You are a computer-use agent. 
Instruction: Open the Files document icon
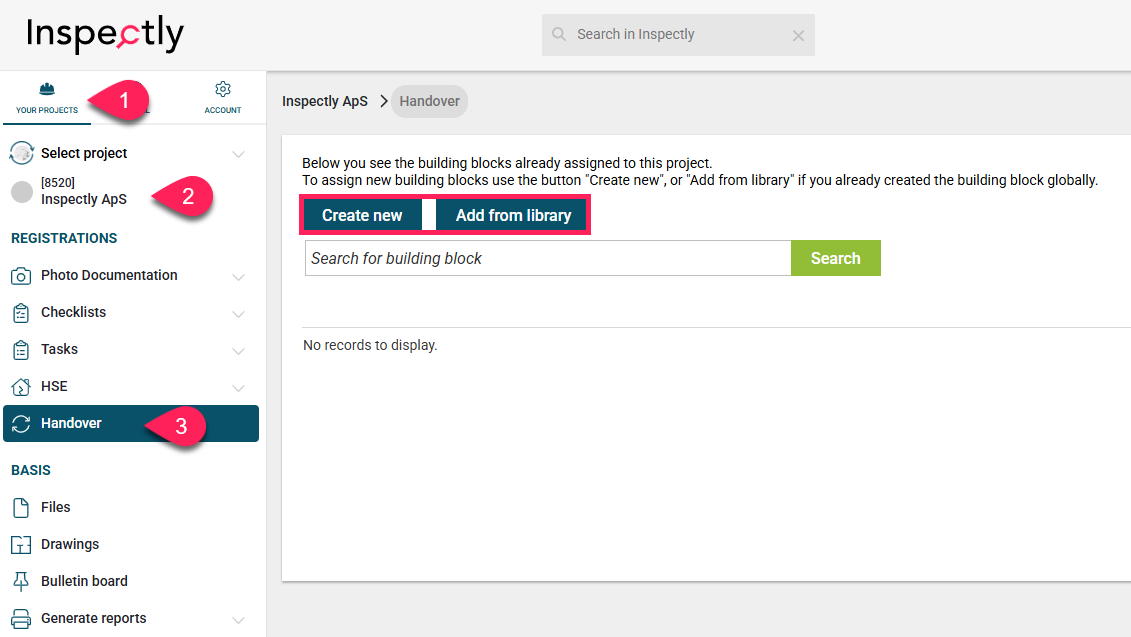(x=21, y=507)
